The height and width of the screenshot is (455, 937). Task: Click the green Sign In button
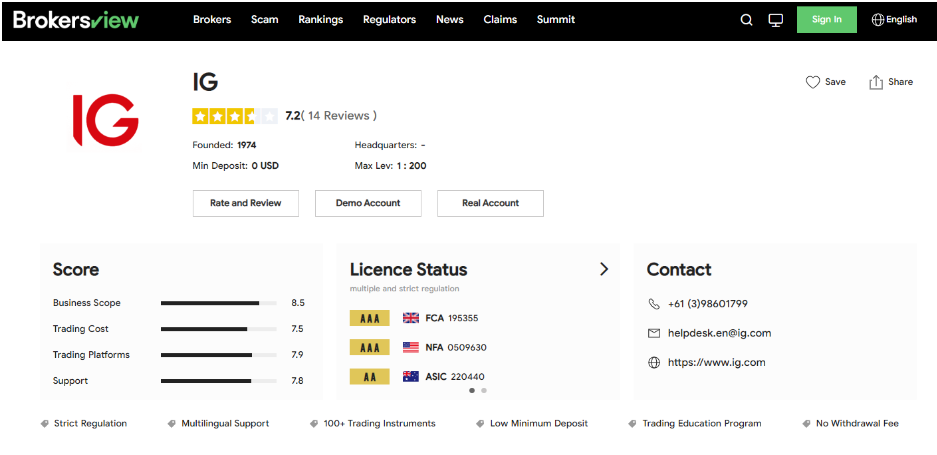click(x=827, y=20)
